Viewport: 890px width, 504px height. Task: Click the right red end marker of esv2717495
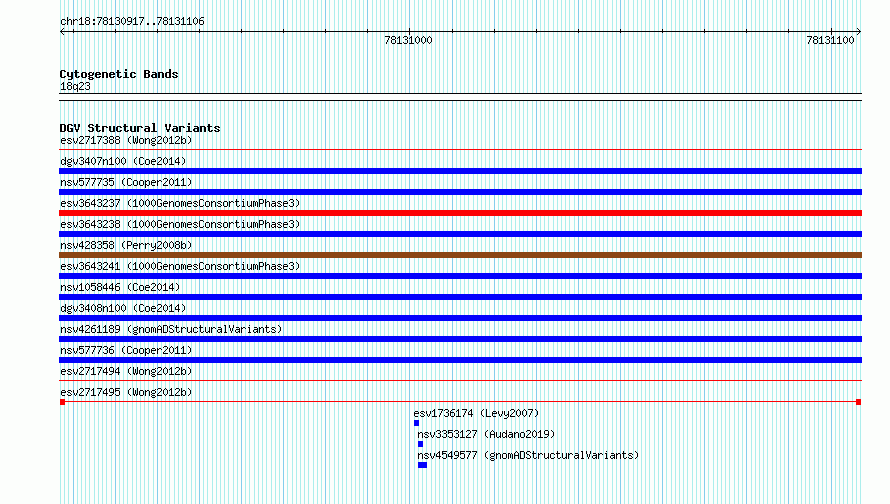[858, 402]
